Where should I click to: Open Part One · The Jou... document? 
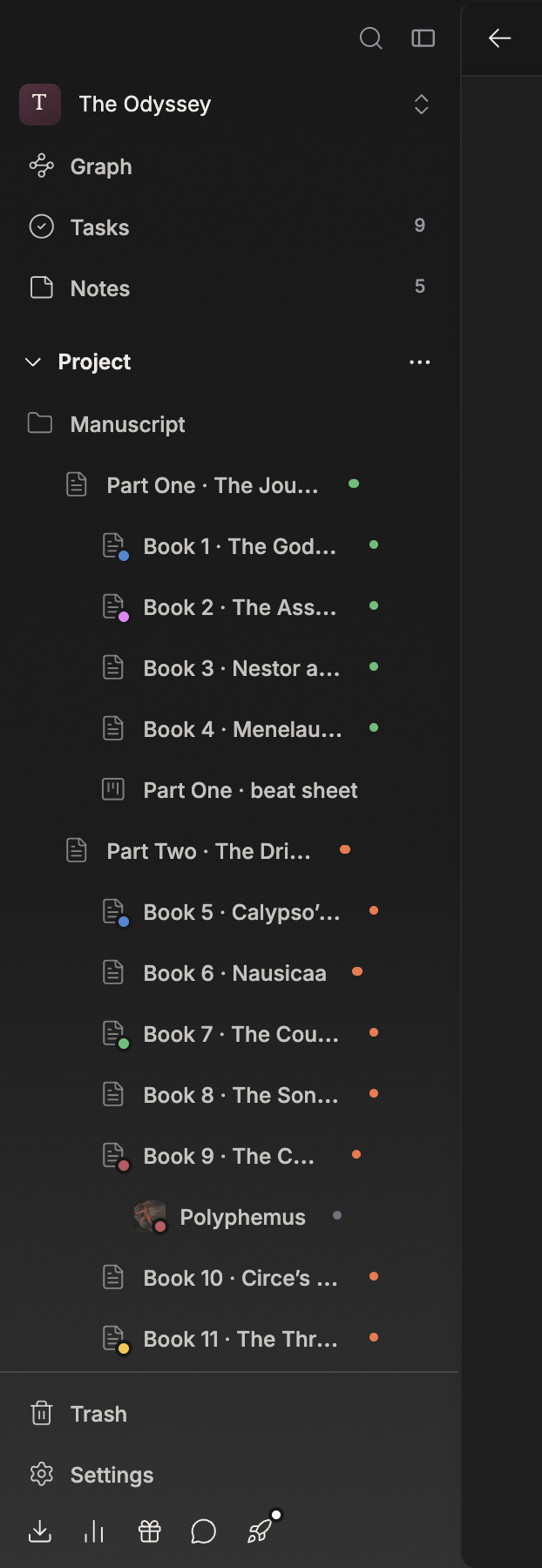(213, 485)
